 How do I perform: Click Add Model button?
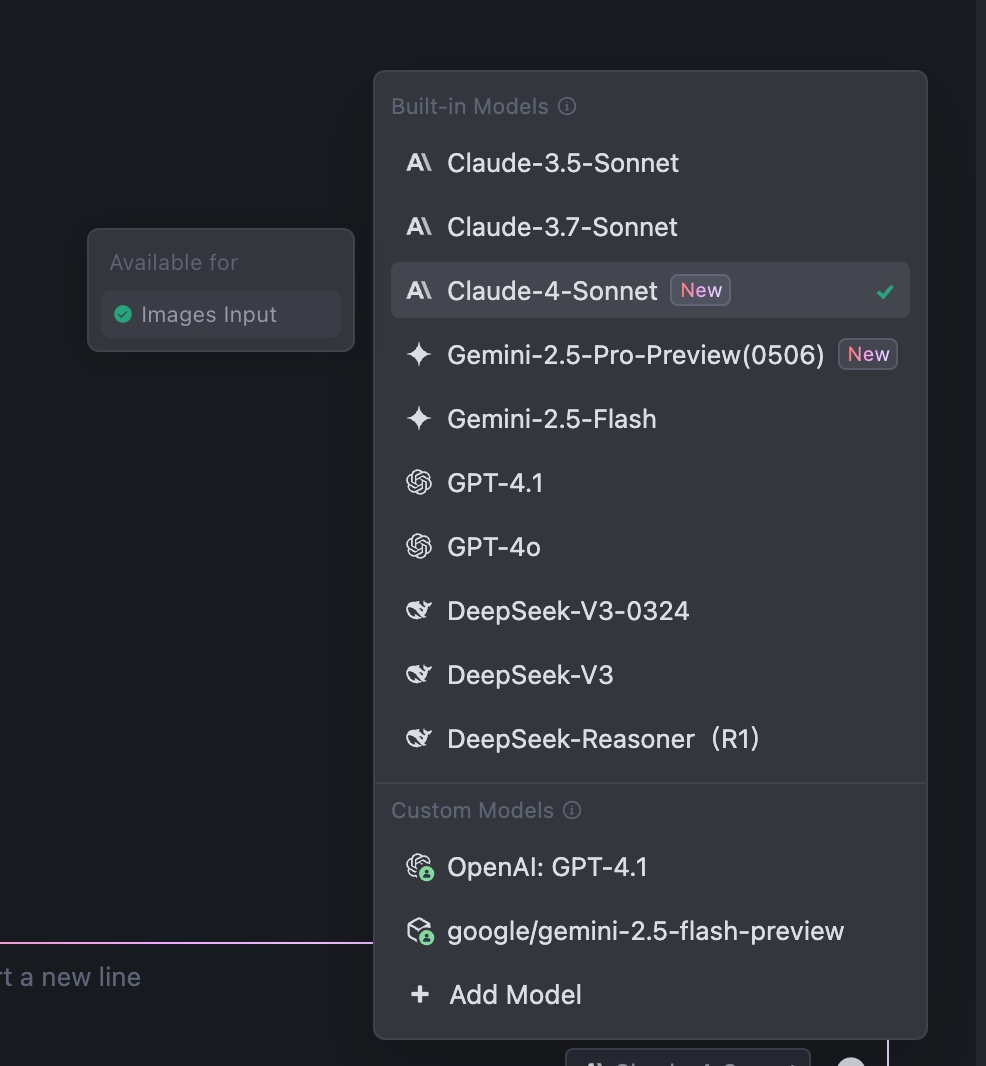pos(650,995)
